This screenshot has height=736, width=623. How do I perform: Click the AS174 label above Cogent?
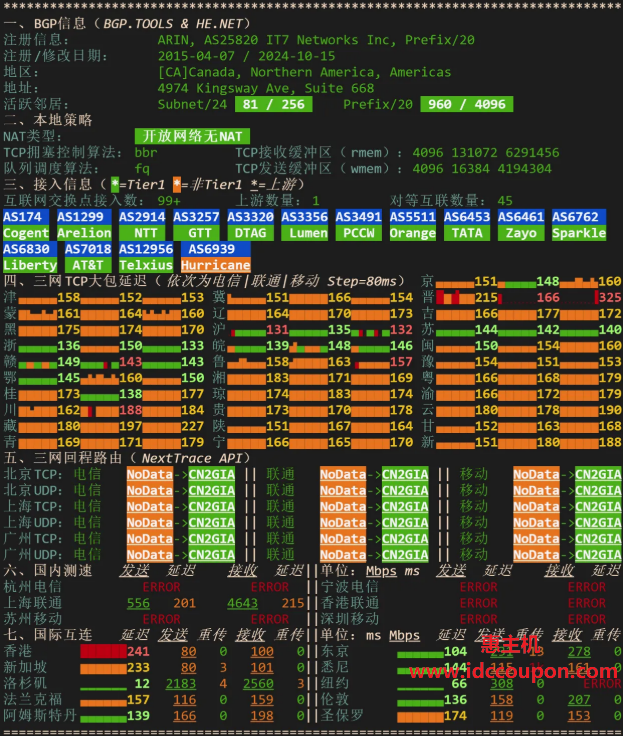click(26, 217)
